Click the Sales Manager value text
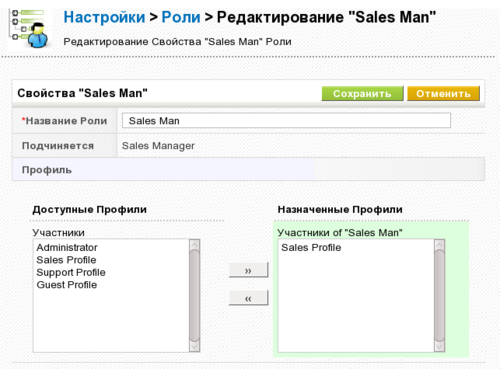The height and width of the screenshot is (369, 500). tap(158, 146)
